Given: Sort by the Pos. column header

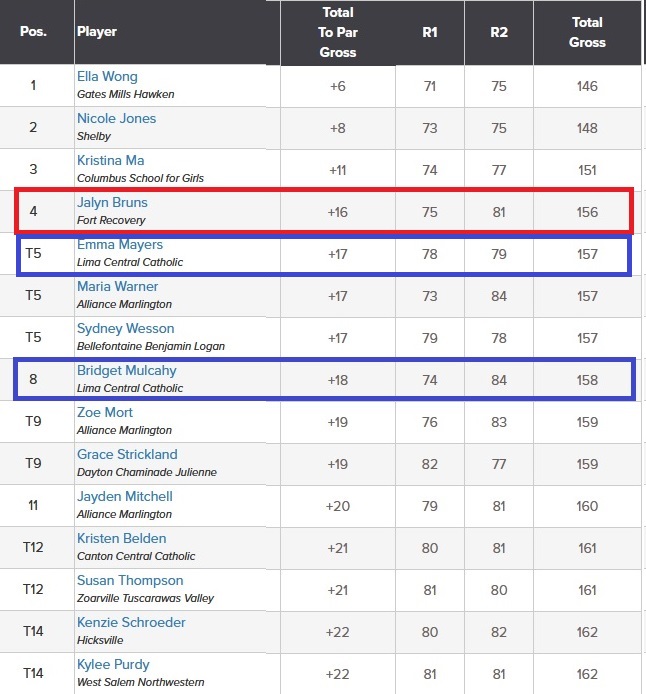Looking at the screenshot, I should [33, 31].
